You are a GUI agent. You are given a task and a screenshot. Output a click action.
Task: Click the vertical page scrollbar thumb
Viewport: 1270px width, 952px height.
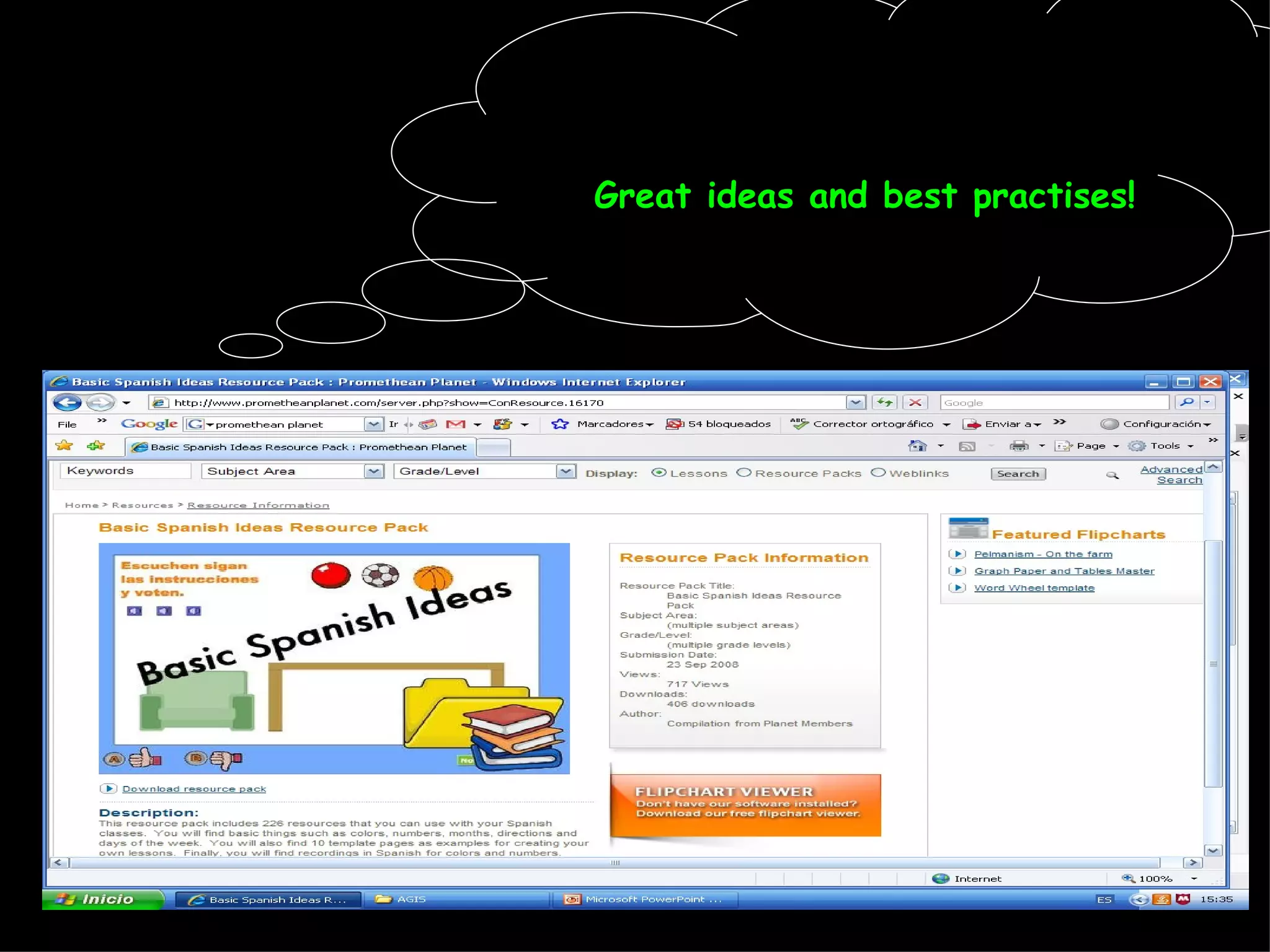(1213, 664)
